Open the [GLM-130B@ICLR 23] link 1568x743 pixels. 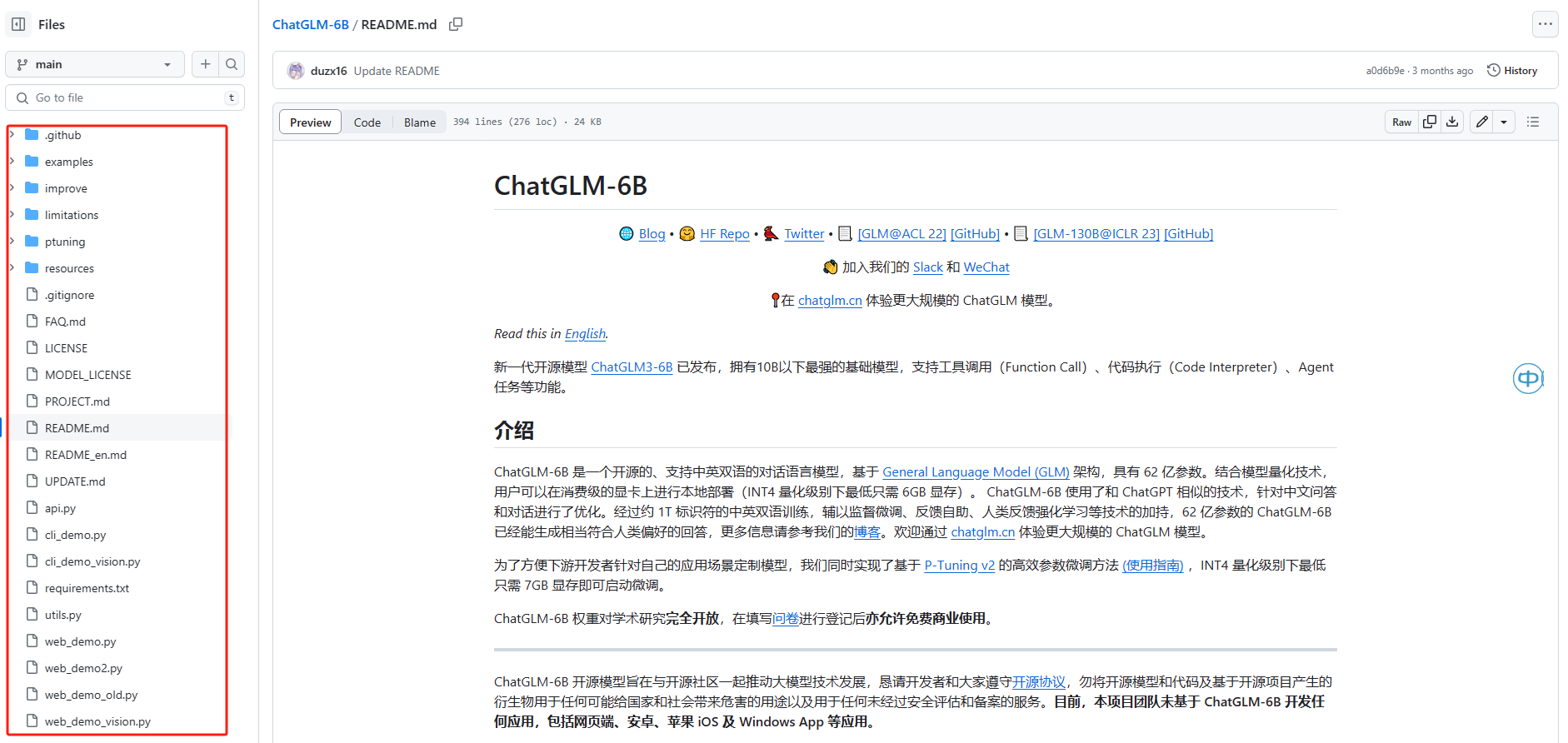(1096, 234)
